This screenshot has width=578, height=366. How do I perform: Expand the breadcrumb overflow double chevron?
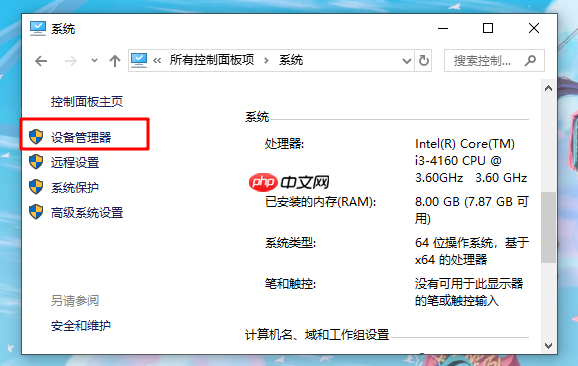tap(157, 60)
